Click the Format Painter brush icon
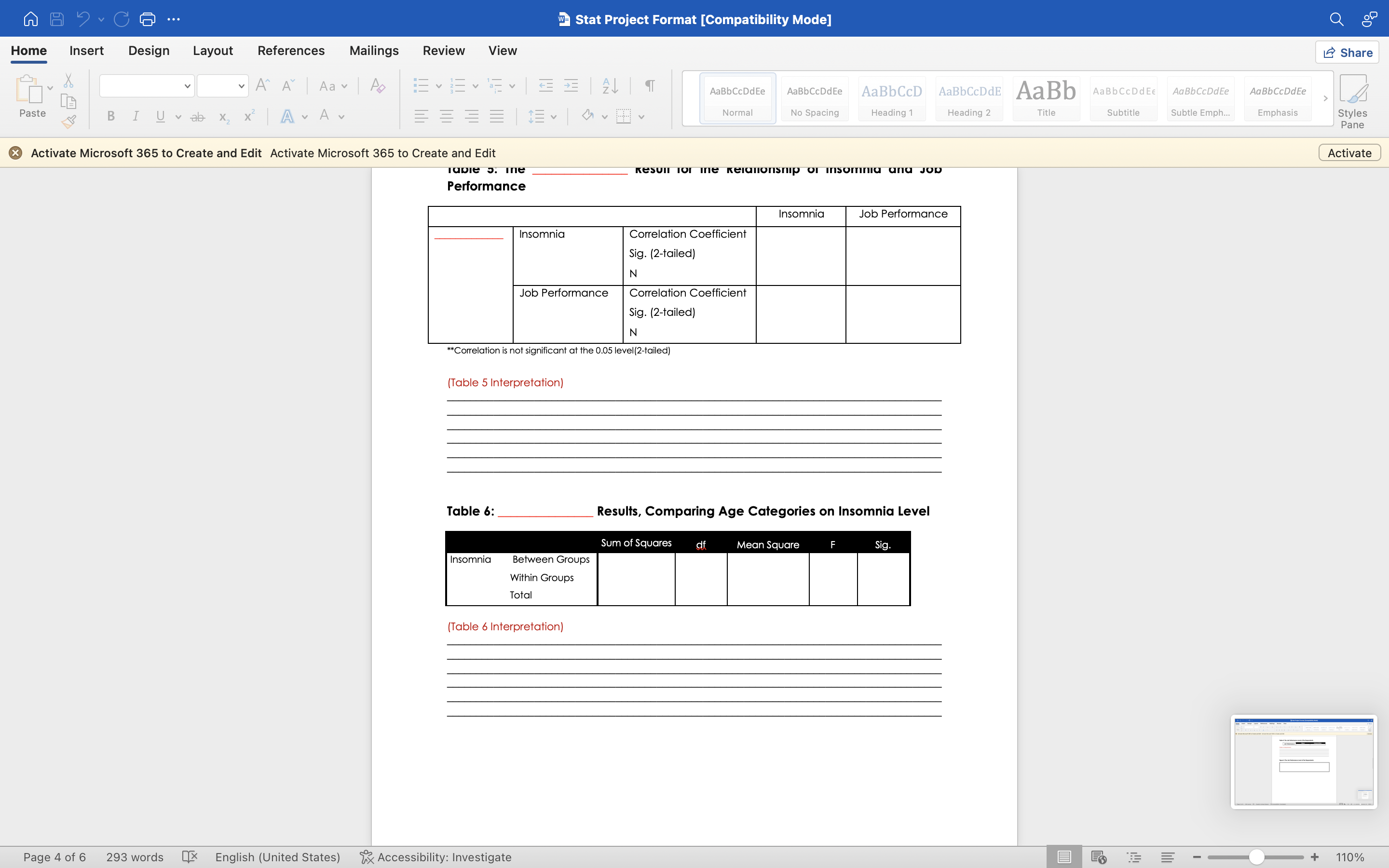 tap(69, 121)
